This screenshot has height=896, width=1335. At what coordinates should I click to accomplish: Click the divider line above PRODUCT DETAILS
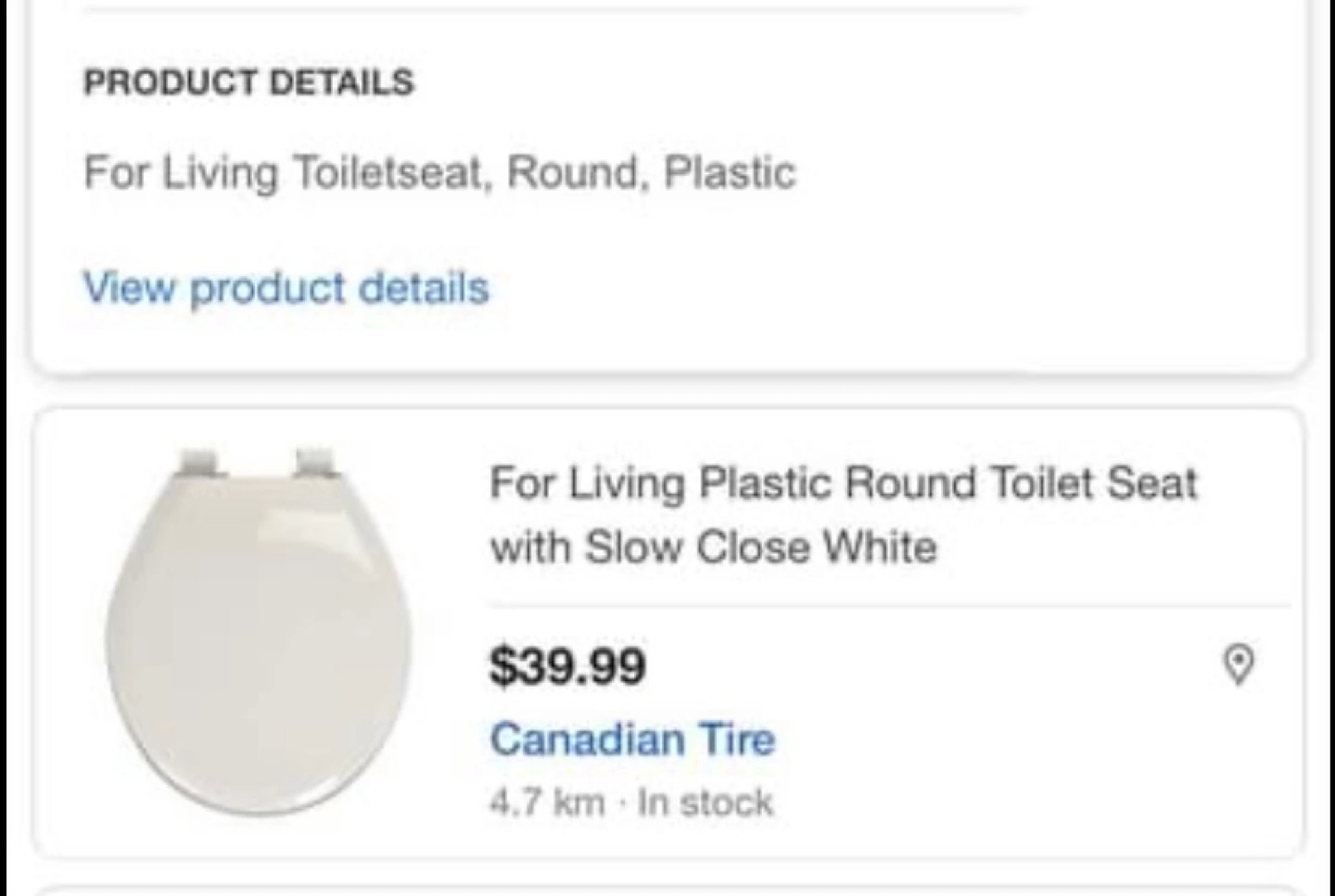[x=553, y=8]
